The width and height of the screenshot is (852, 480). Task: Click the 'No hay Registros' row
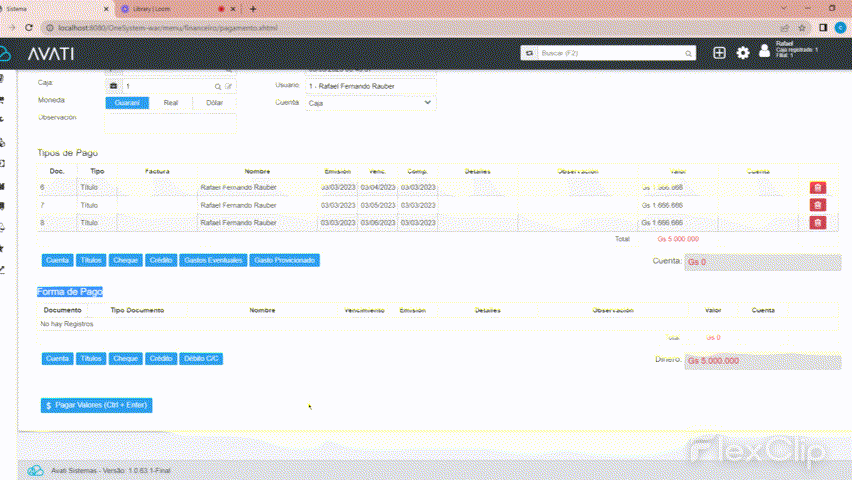[437, 324]
